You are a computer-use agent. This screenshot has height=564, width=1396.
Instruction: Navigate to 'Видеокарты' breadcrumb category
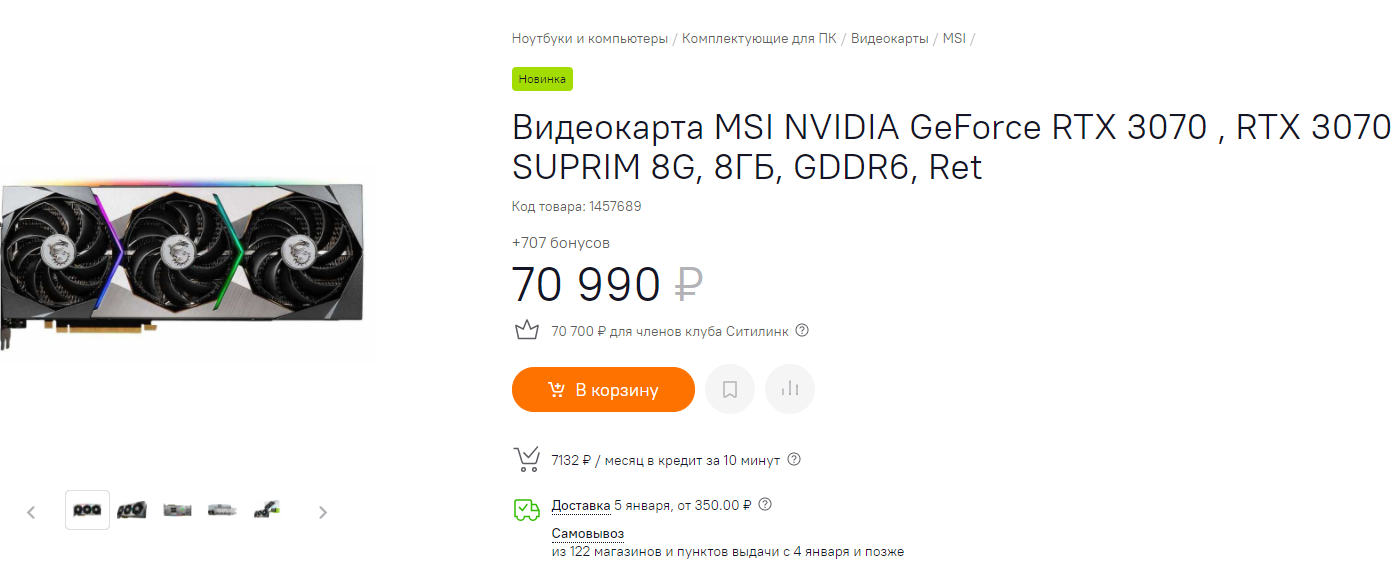pos(889,39)
